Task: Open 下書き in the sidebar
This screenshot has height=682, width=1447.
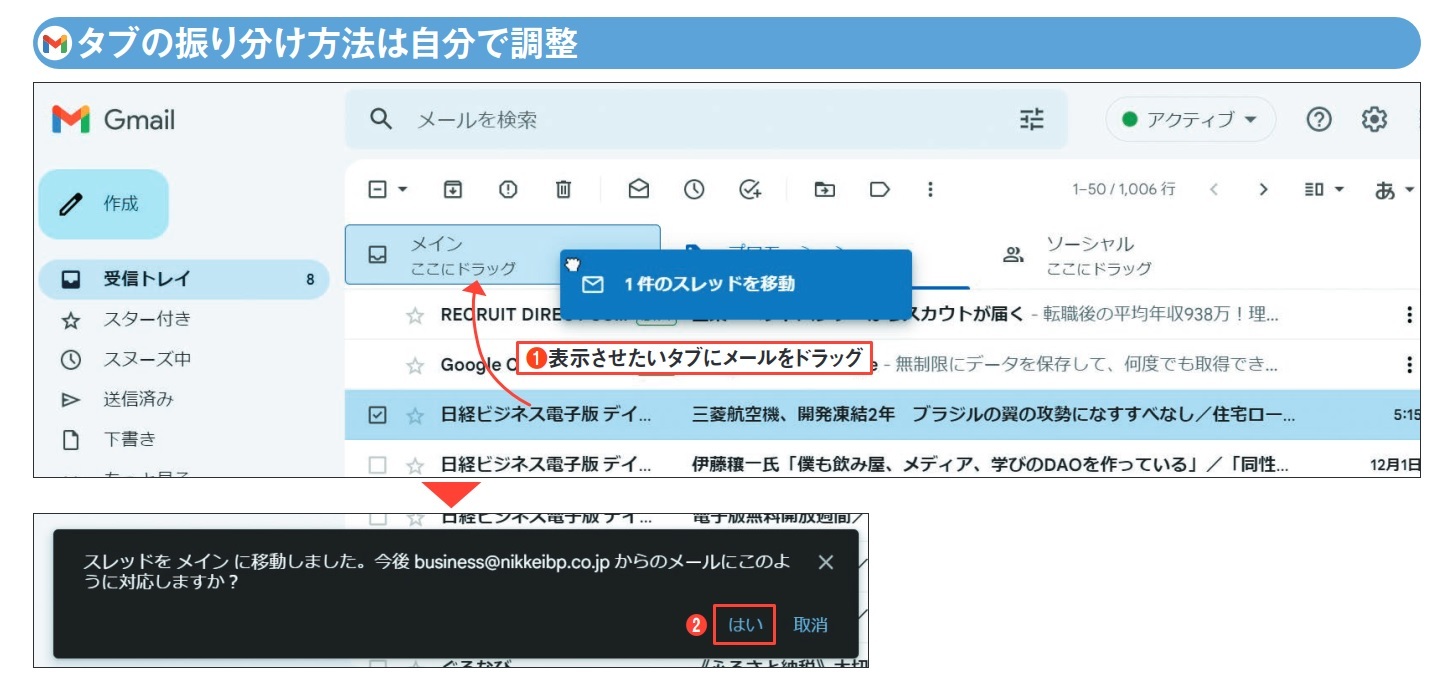Action: (129, 439)
